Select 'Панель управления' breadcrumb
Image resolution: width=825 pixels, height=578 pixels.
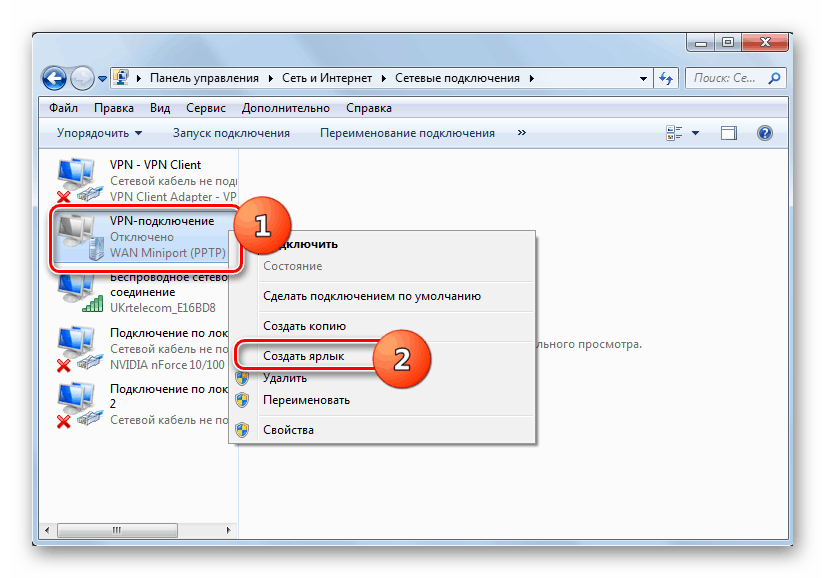click(x=204, y=78)
